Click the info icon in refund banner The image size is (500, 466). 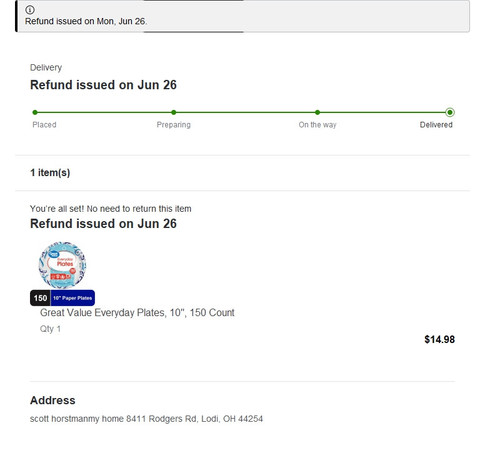(x=30, y=10)
